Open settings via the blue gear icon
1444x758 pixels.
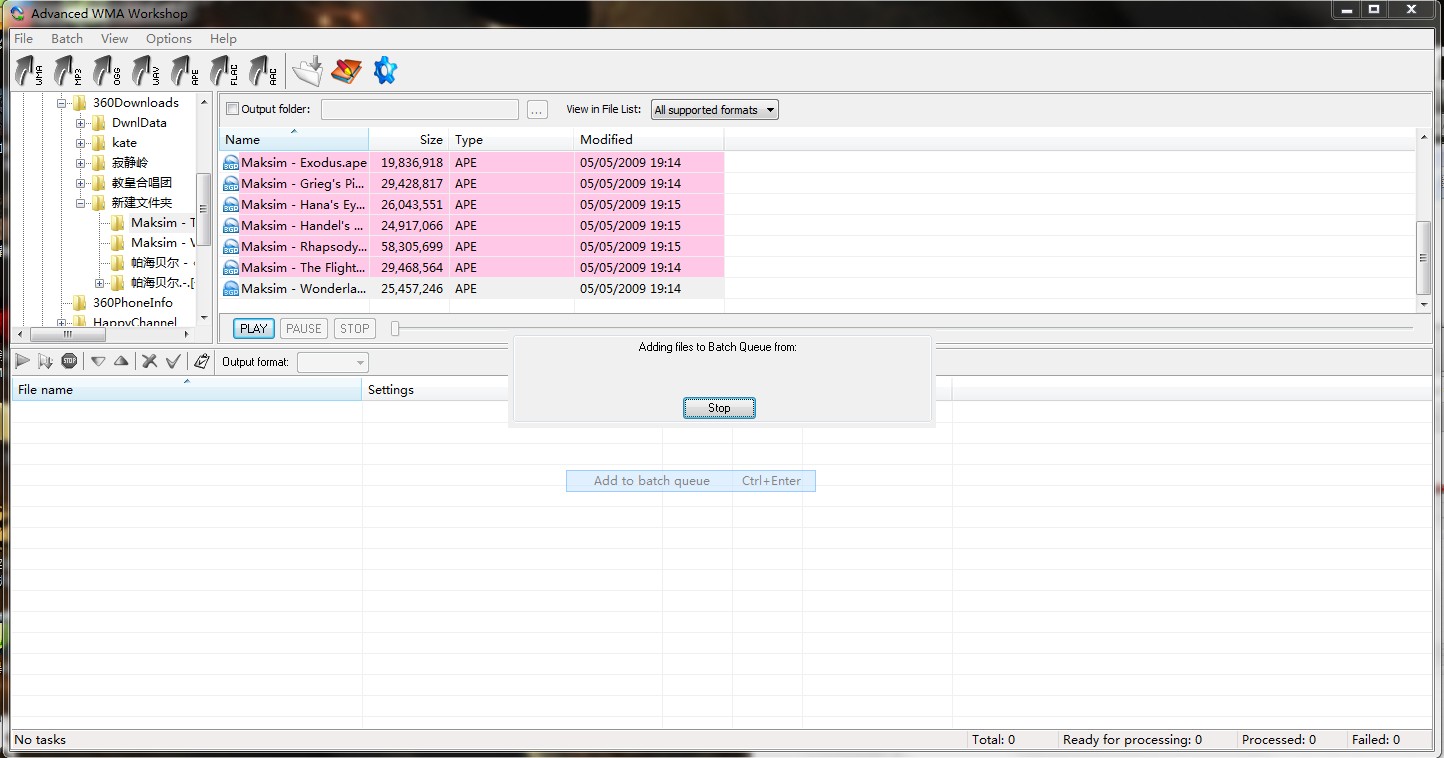coord(385,71)
